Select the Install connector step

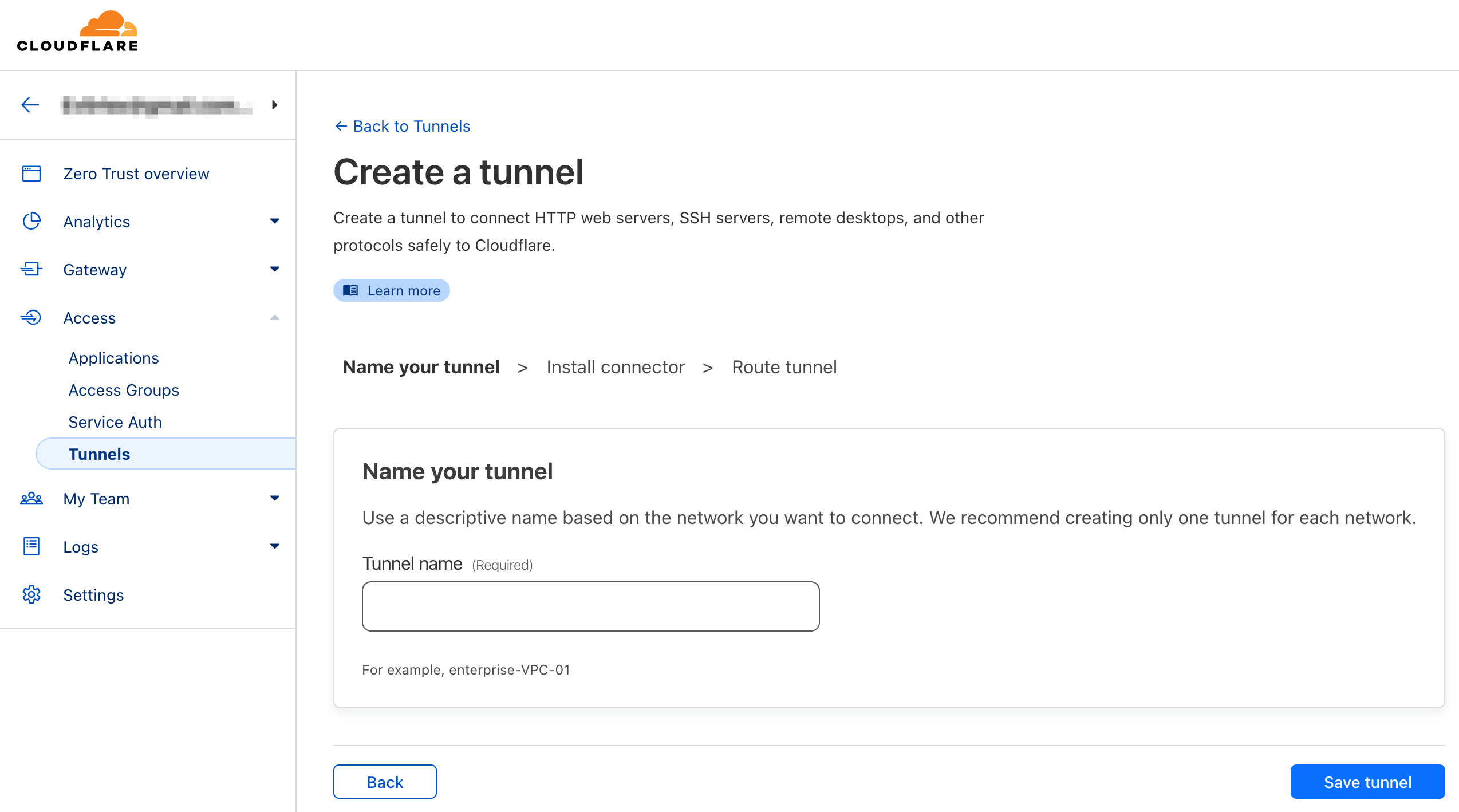click(616, 367)
